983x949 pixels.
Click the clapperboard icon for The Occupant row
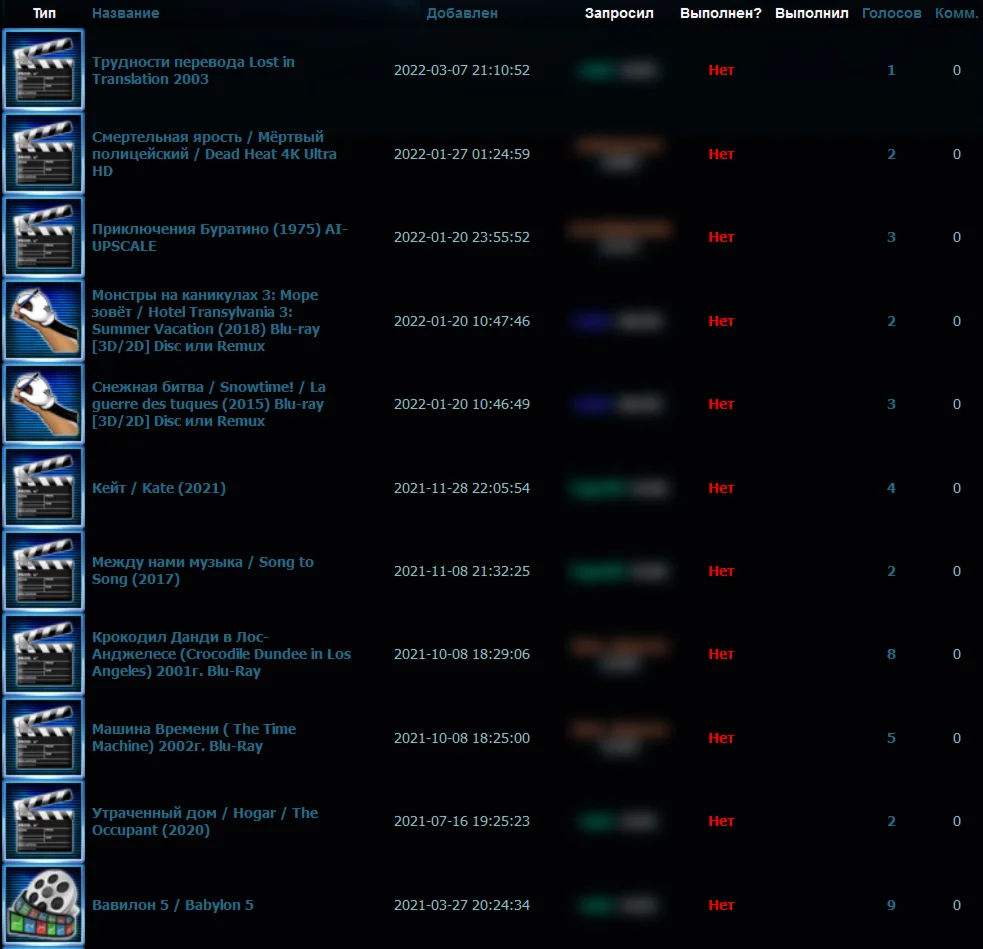(x=43, y=821)
